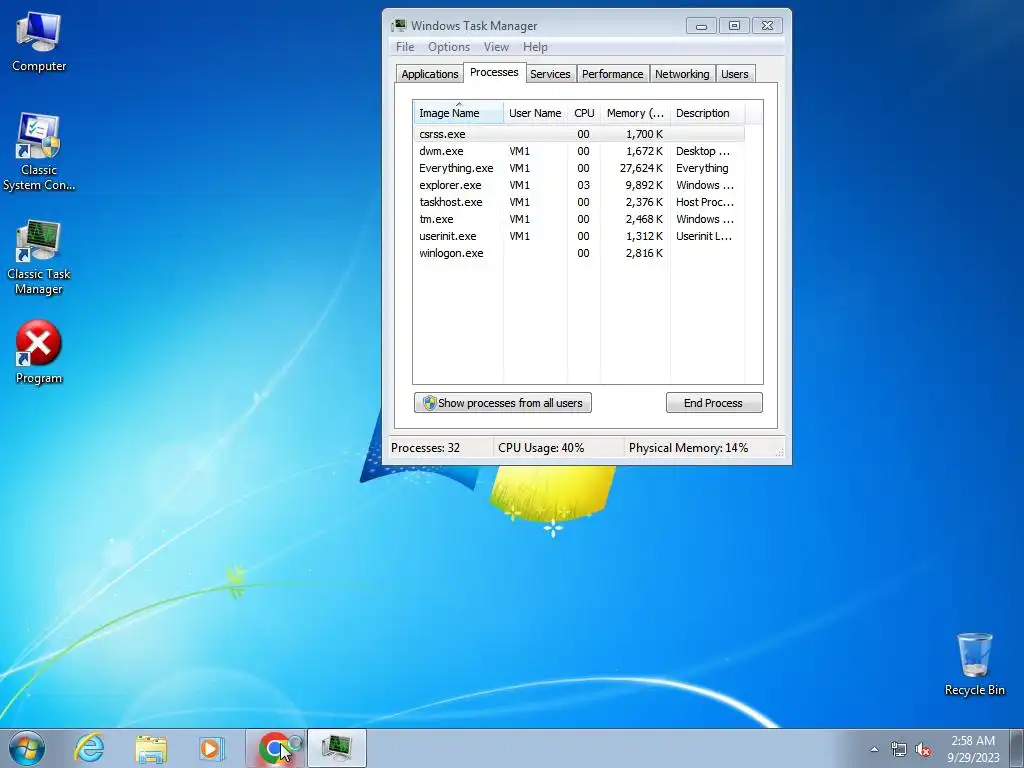Image resolution: width=1024 pixels, height=768 pixels.
Task: Select the tm.exe process
Action: [579, 219]
